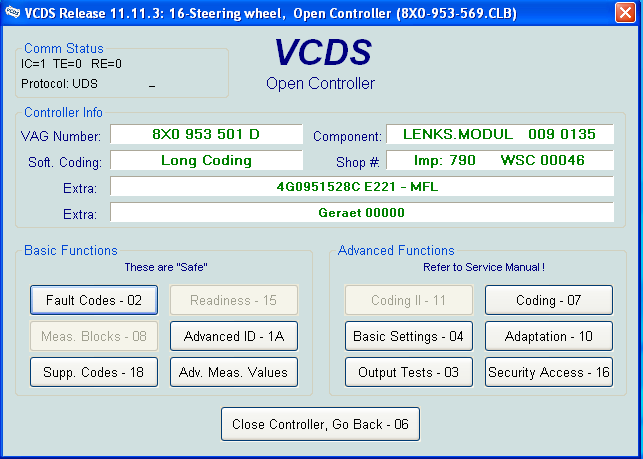Open Supp. Codes - 18
The height and width of the screenshot is (459, 643).
click(x=93, y=372)
